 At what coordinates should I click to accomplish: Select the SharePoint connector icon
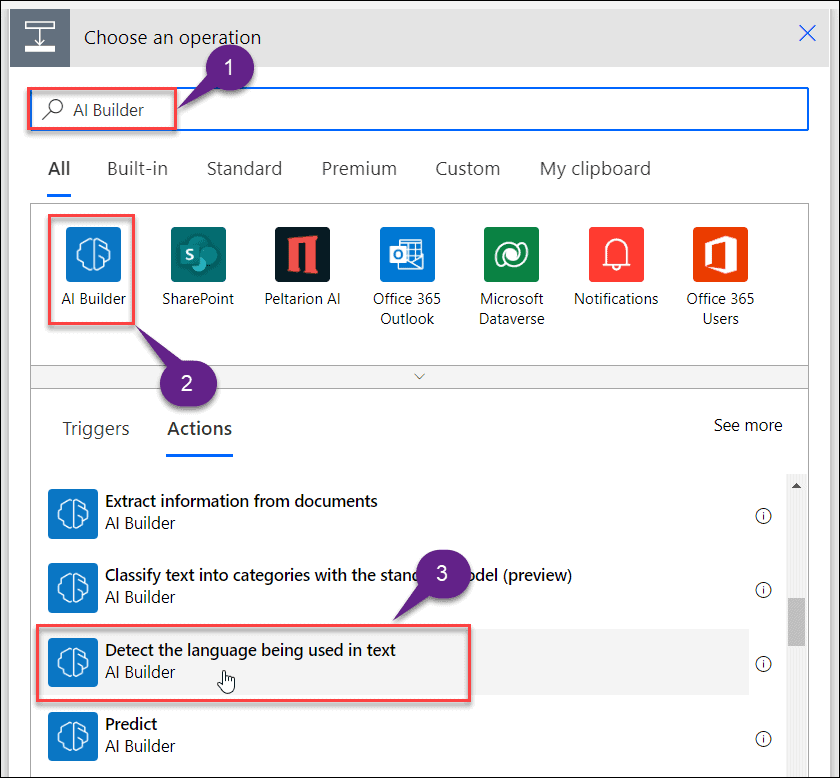tap(198, 254)
